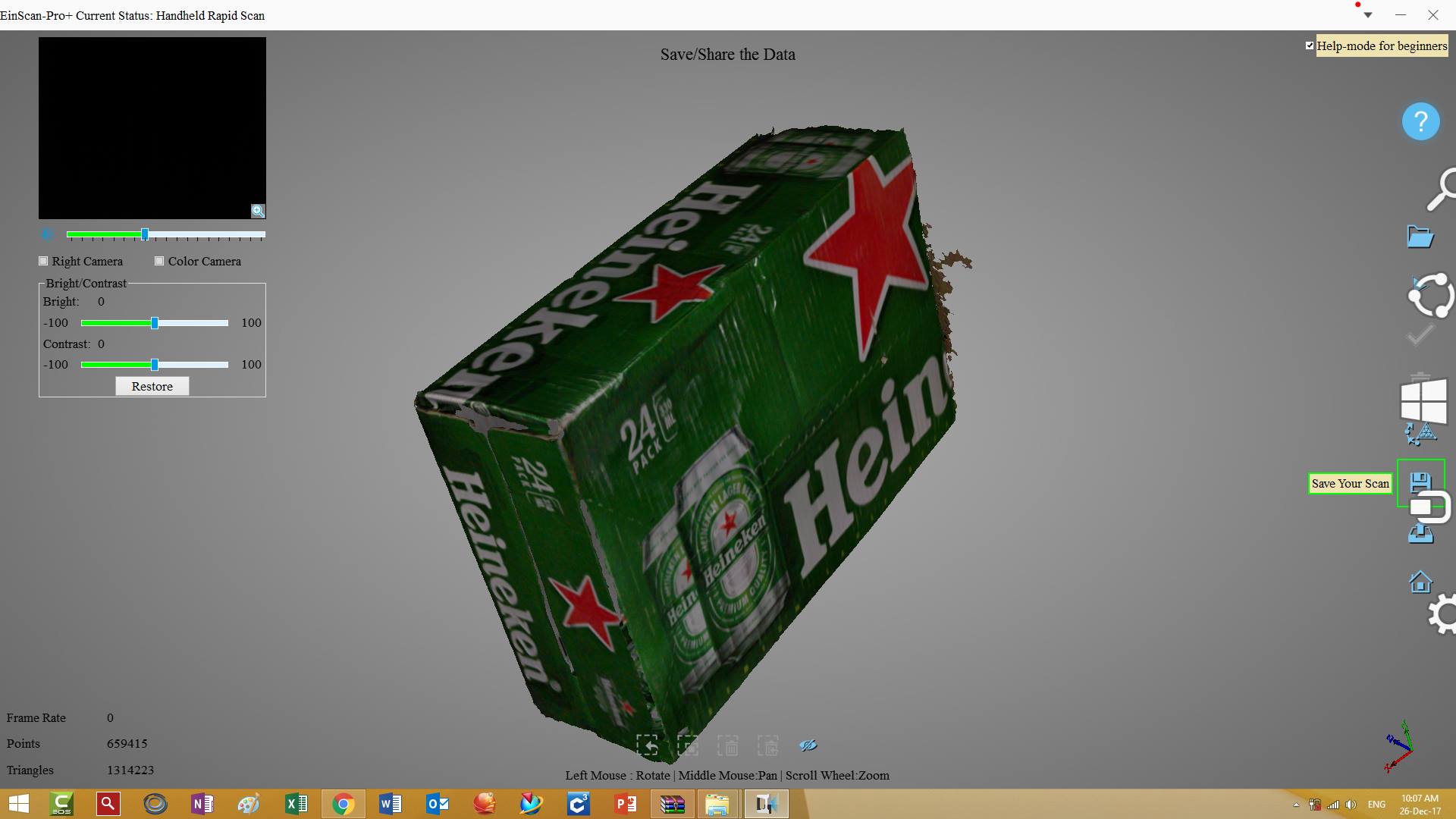Click the blue home icon in sidebar
Screen dimensions: 1456x819
tap(1420, 582)
